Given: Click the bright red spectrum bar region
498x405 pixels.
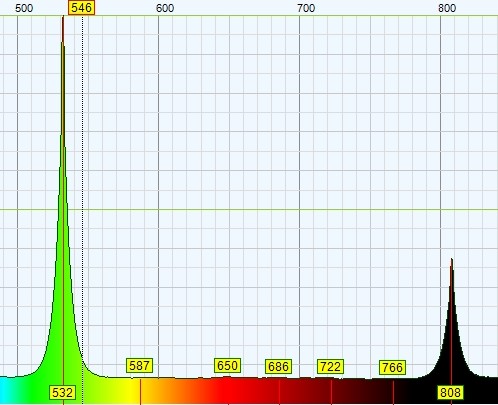Looking at the screenshot, I should pyautogui.click(x=220, y=391).
